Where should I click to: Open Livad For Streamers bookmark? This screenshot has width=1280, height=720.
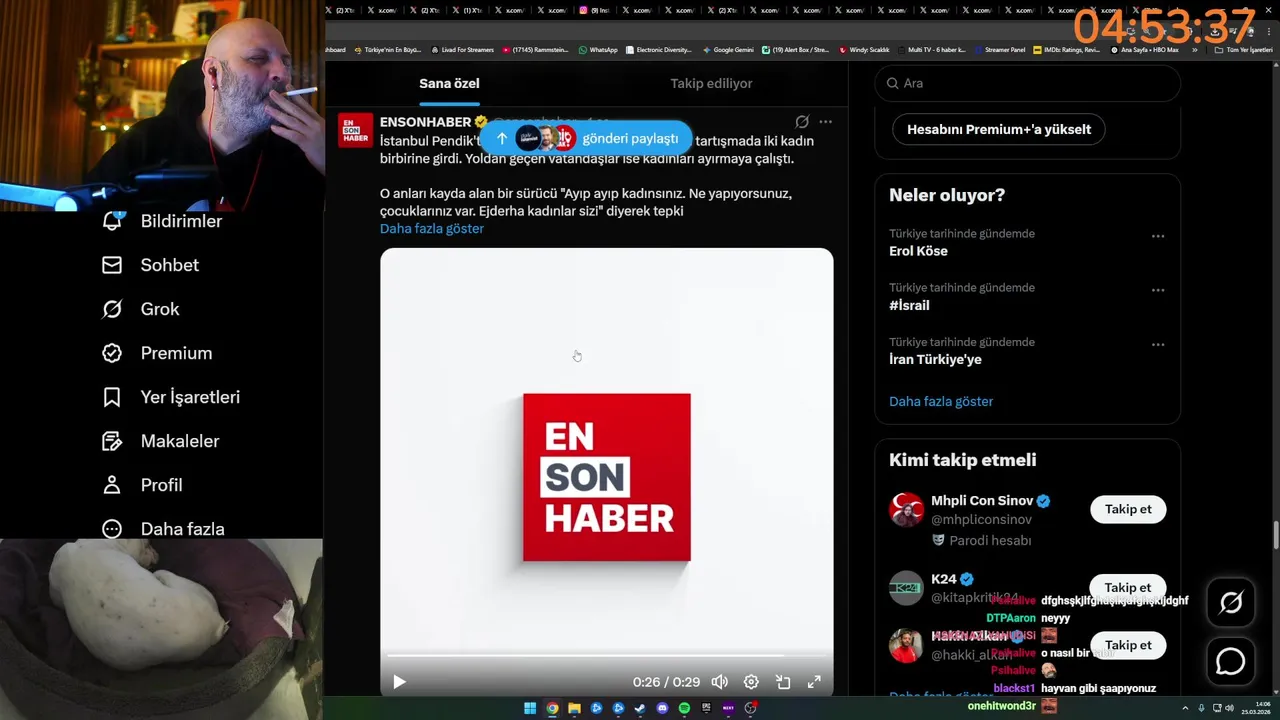coord(462,49)
